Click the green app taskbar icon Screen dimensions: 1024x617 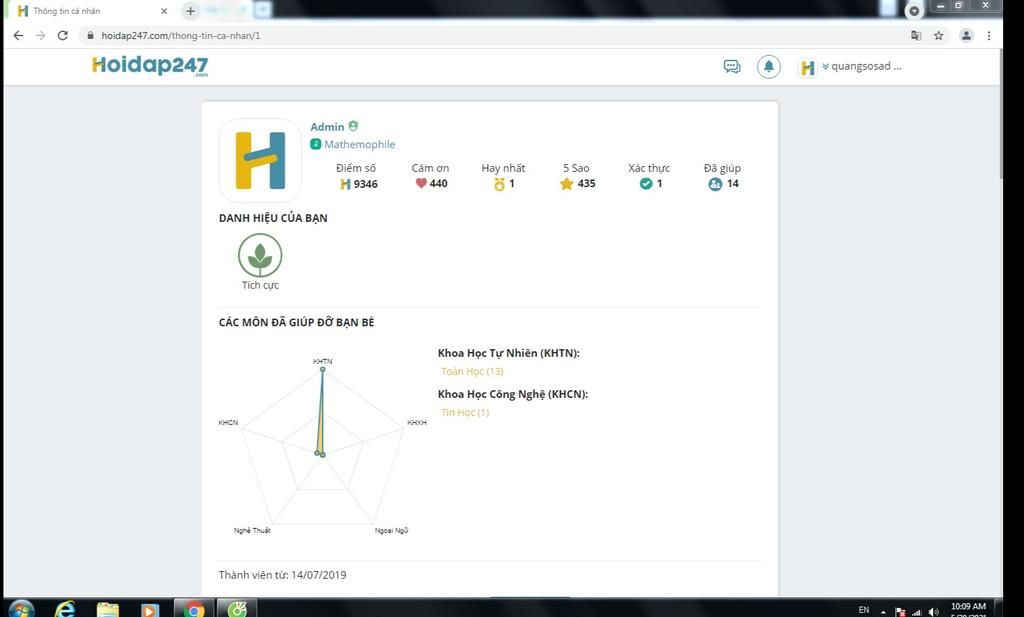[x=236, y=609]
